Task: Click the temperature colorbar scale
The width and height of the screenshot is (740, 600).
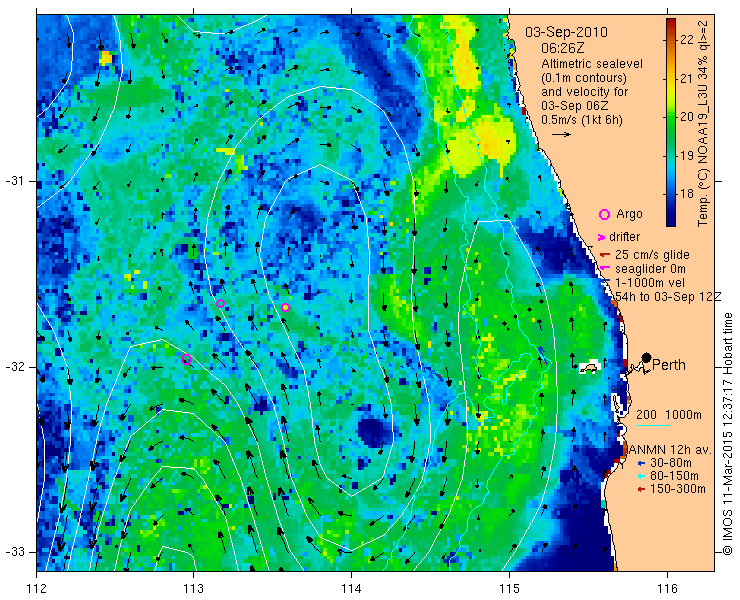Action: click(x=671, y=123)
